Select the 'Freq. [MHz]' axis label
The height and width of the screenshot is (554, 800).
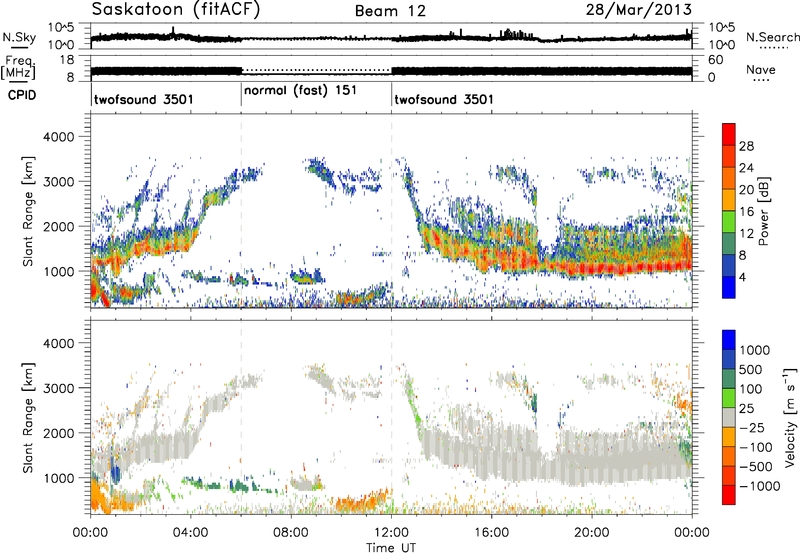tap(18, 68)
